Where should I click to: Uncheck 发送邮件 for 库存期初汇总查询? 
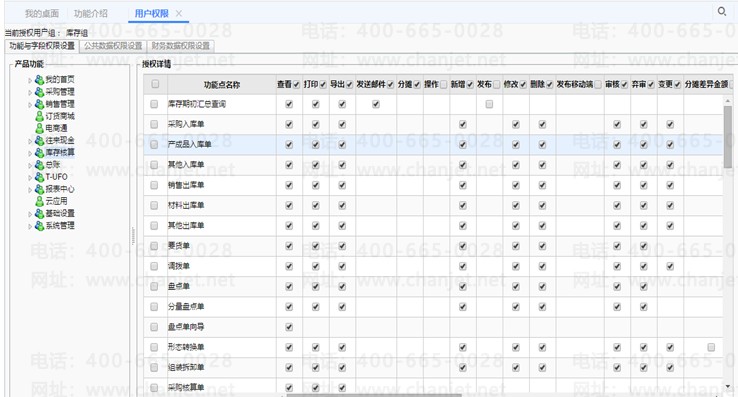coord(376,104)
